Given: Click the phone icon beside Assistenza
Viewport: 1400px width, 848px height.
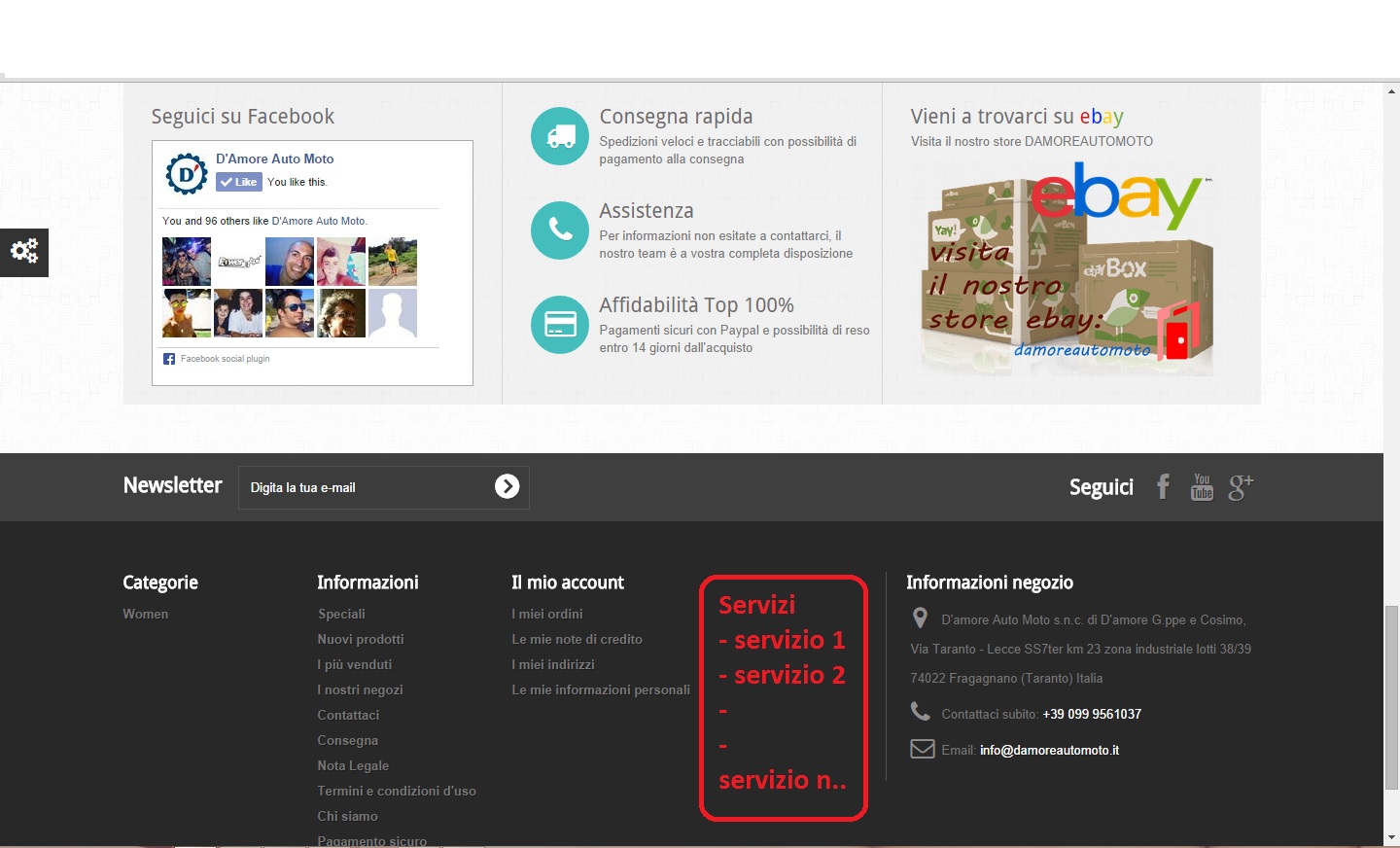Looking at the screenshot, I should coord(560,230).
